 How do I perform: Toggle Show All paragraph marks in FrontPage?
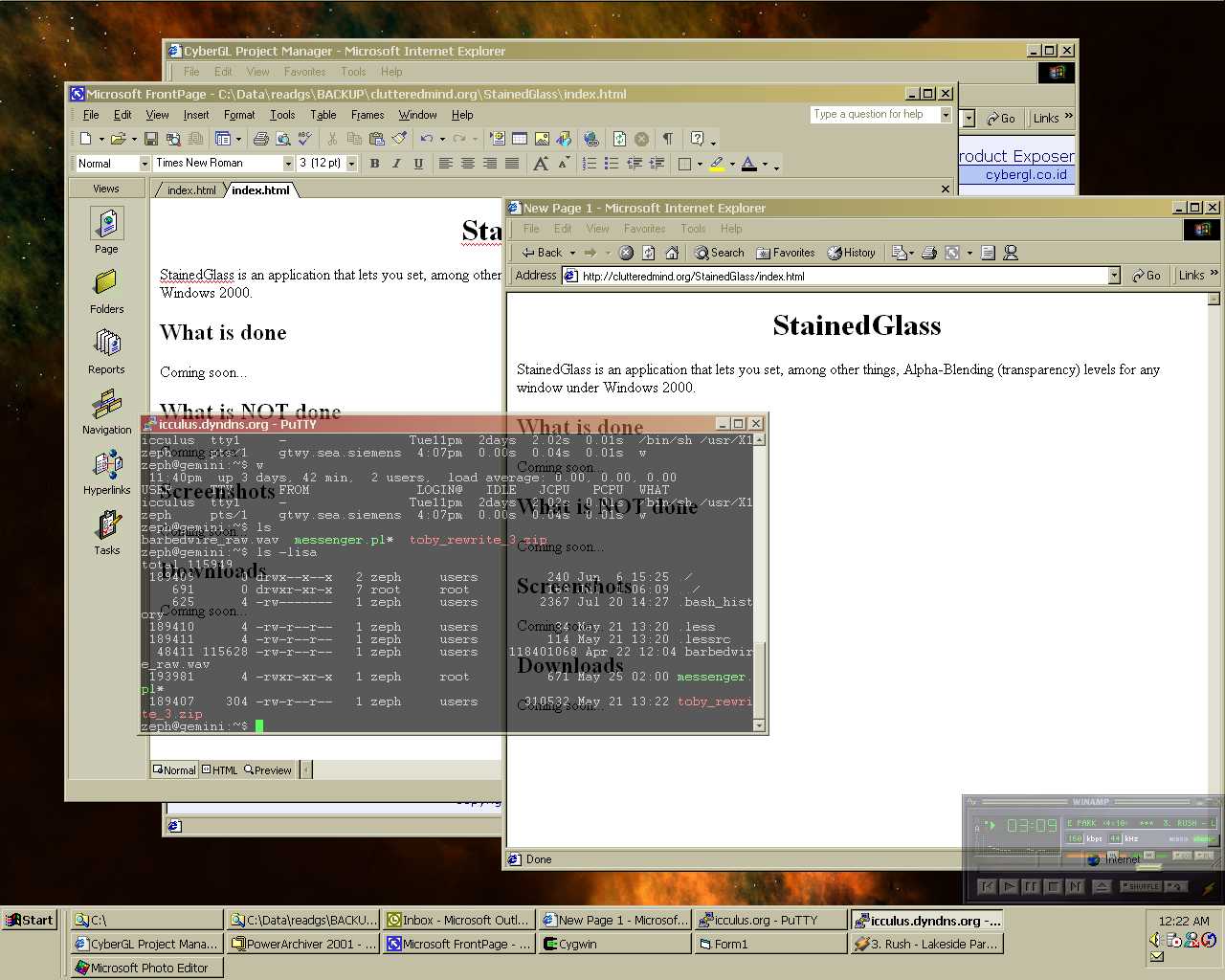pyautogui.click(x=668, y=139)
